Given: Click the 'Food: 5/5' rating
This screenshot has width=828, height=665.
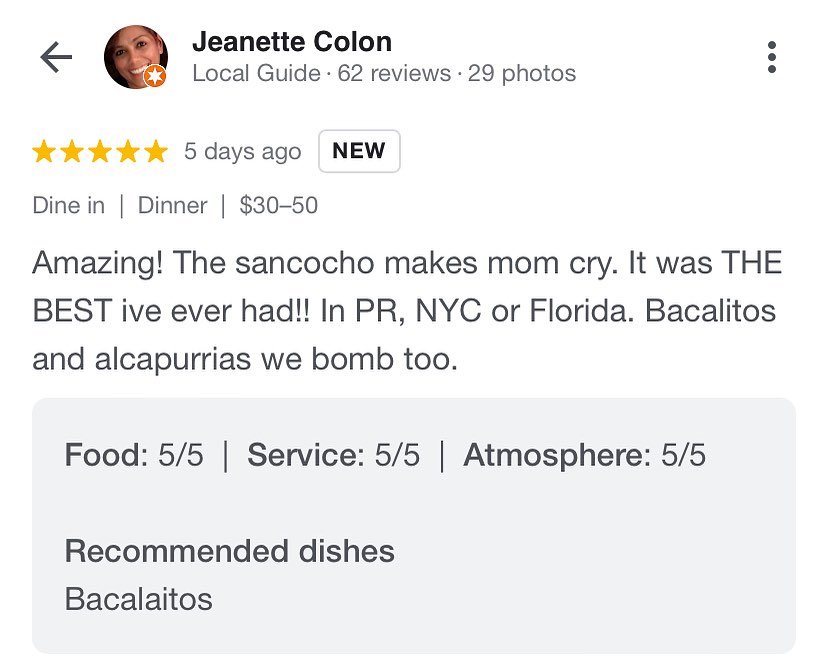Looking at the screenshot, I should click(134, 455).
